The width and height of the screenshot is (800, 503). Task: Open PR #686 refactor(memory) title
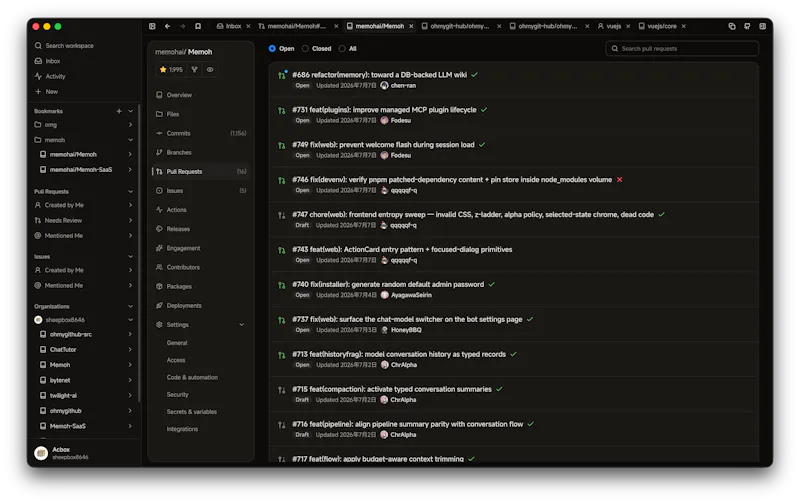(x=379, y=74)
